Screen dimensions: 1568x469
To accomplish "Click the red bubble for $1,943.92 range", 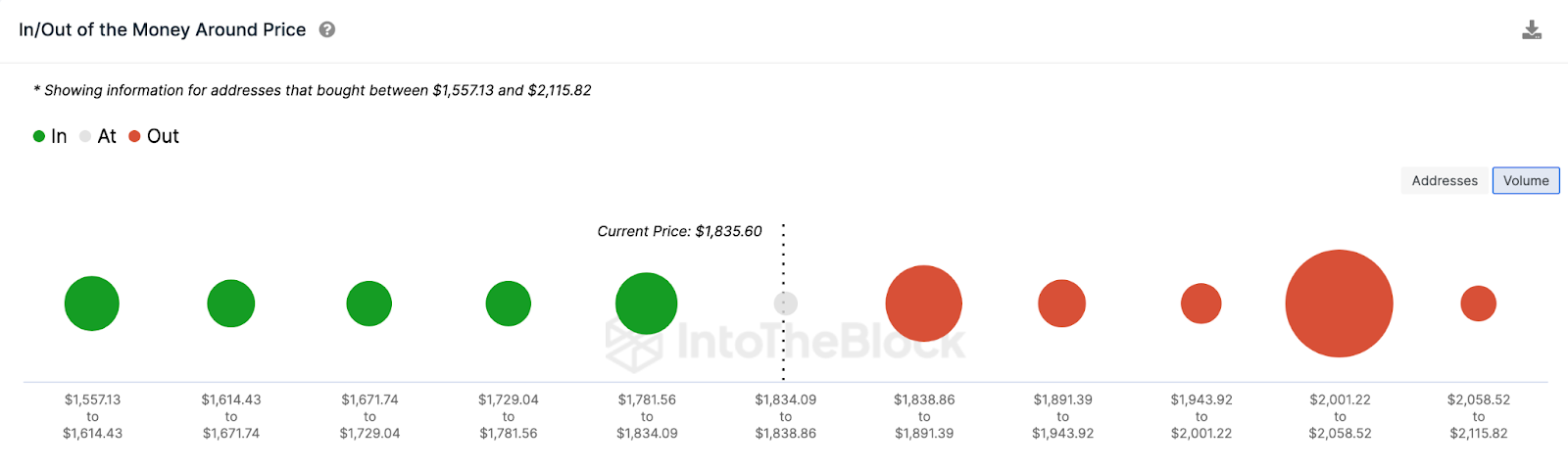I will point(1201,304).
